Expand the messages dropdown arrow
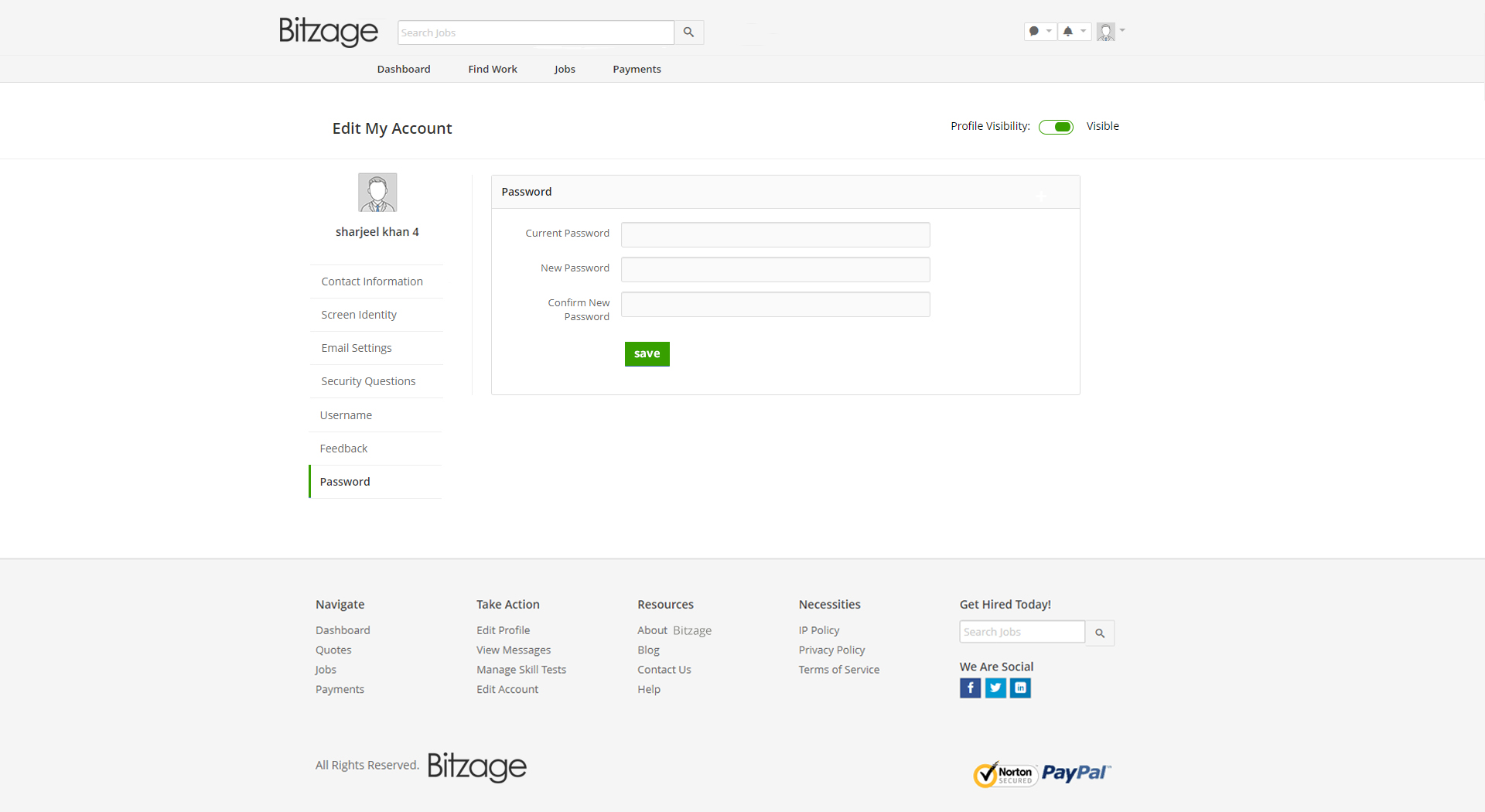The width and height of the screenshot is (1485, 812). (x=1049, y=32)
